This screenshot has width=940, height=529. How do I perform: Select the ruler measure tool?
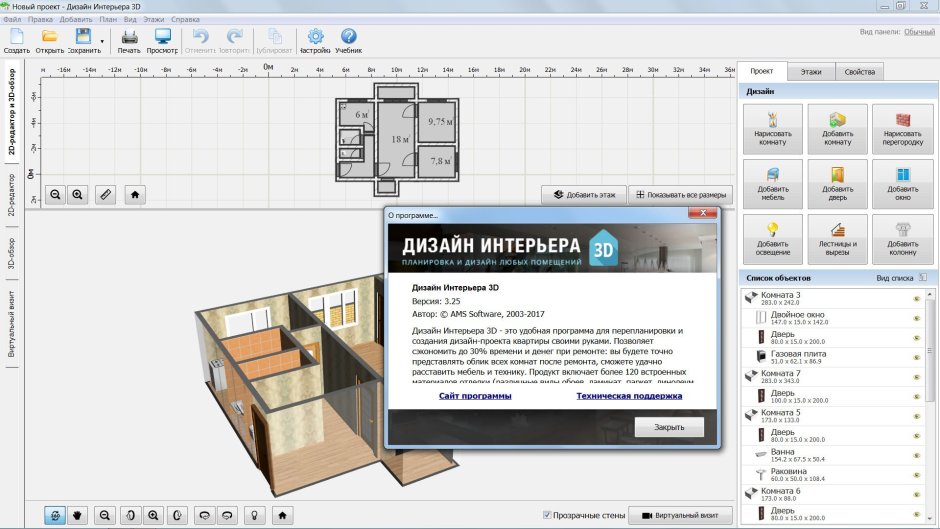(x=106, y=194)
